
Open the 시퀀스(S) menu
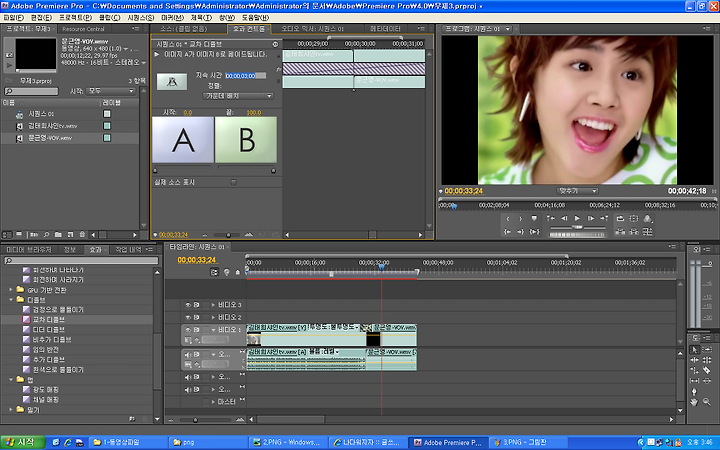click(141, 17)
